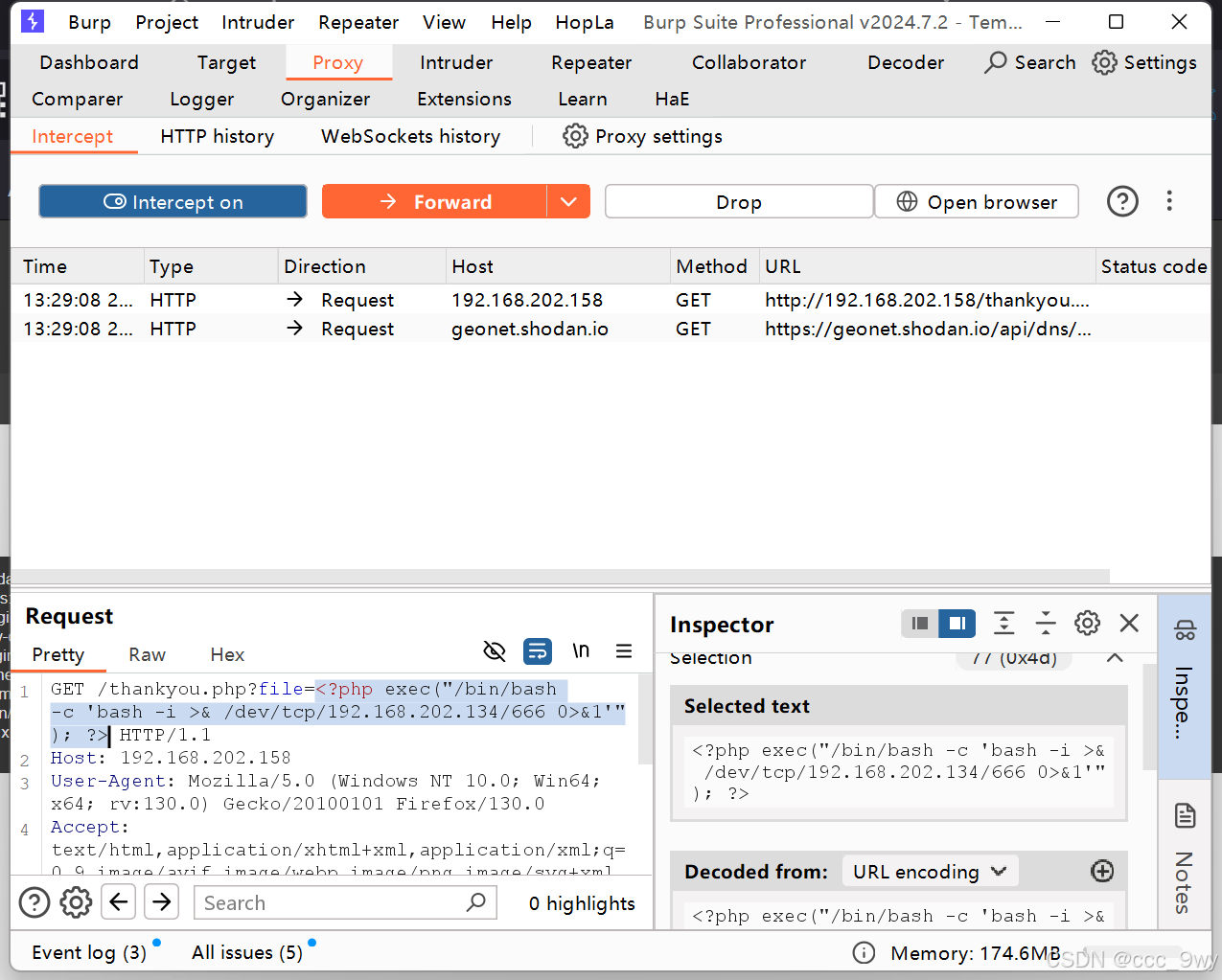Open the View menu
Image resolution: width=1222 pixels, height=980 pixels.
tap(444, 22)
